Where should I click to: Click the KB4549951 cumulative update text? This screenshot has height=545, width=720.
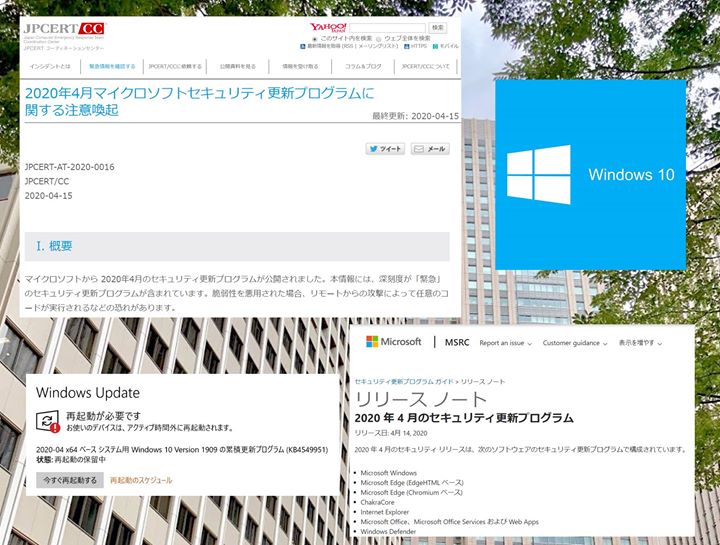(182, 449)
